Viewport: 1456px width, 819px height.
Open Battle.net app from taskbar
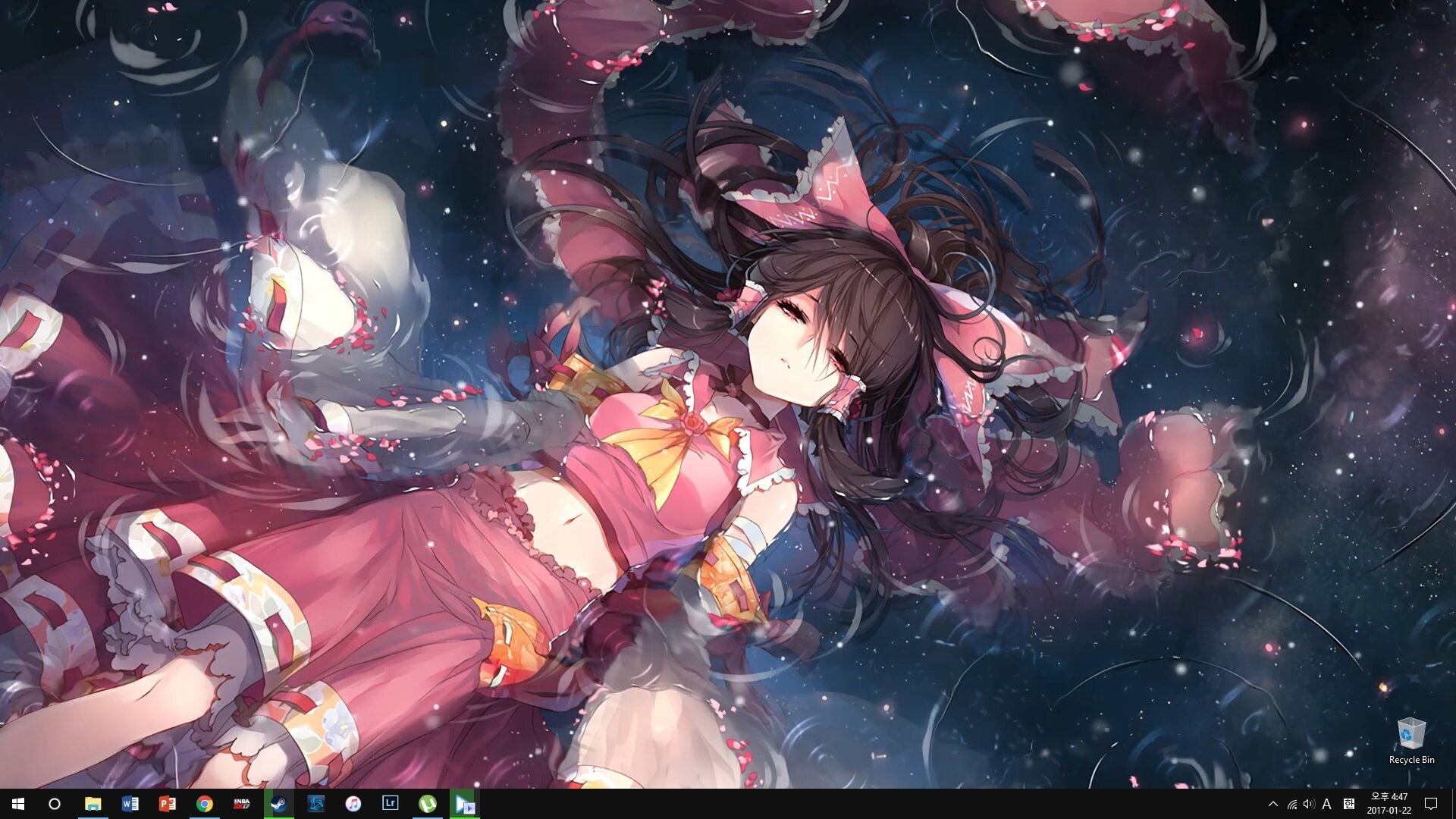coord(315,804)
